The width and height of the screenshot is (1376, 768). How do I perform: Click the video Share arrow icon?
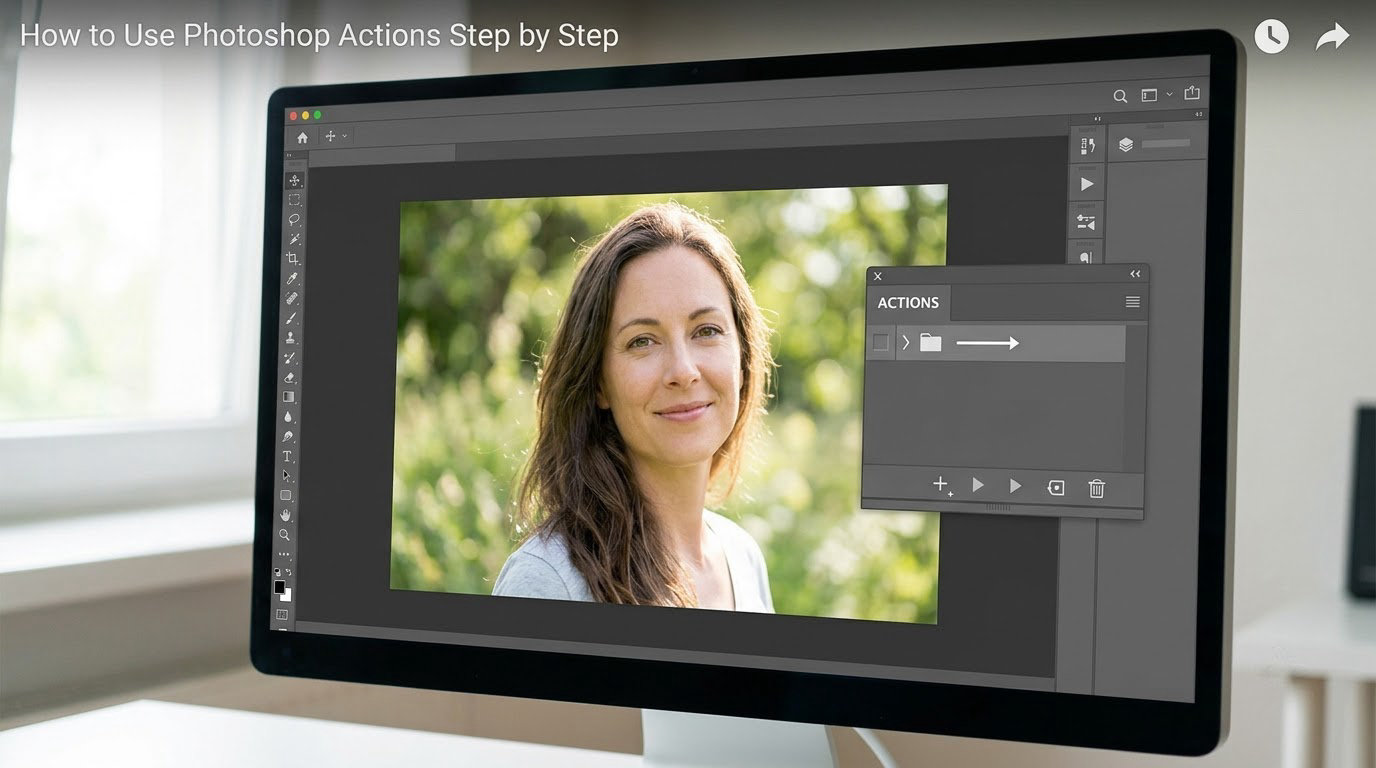click(1332, 38)
